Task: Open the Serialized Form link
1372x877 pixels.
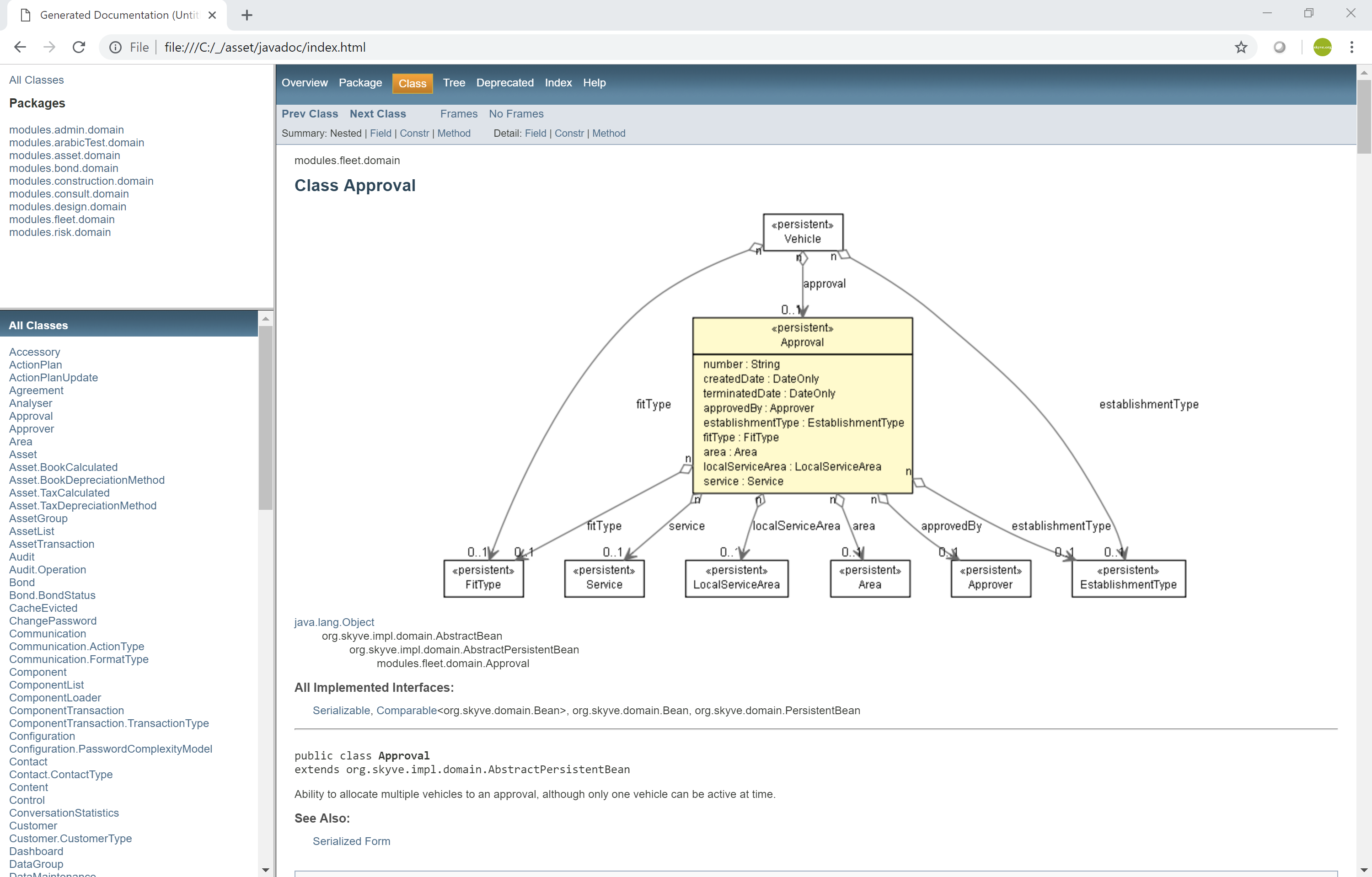Action: (352, 842)
